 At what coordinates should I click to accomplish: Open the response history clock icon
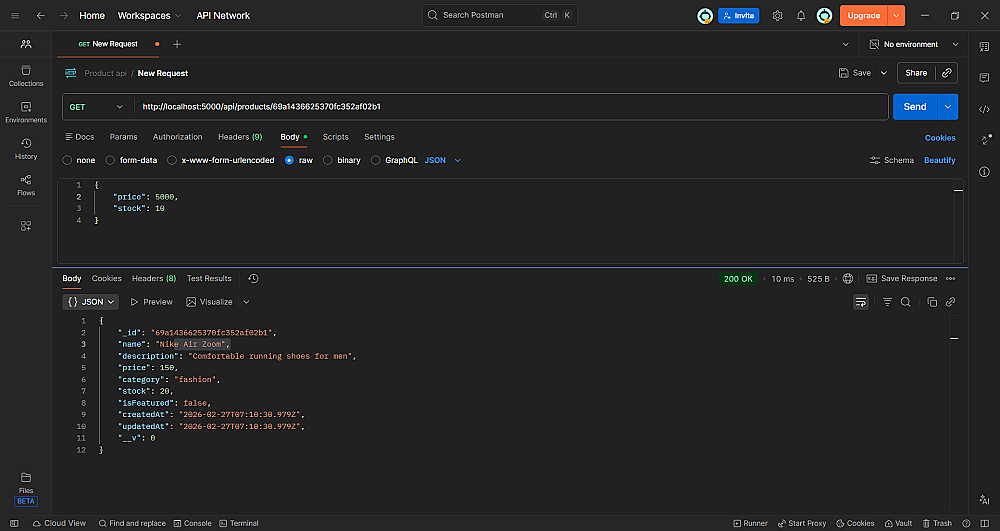253,278
